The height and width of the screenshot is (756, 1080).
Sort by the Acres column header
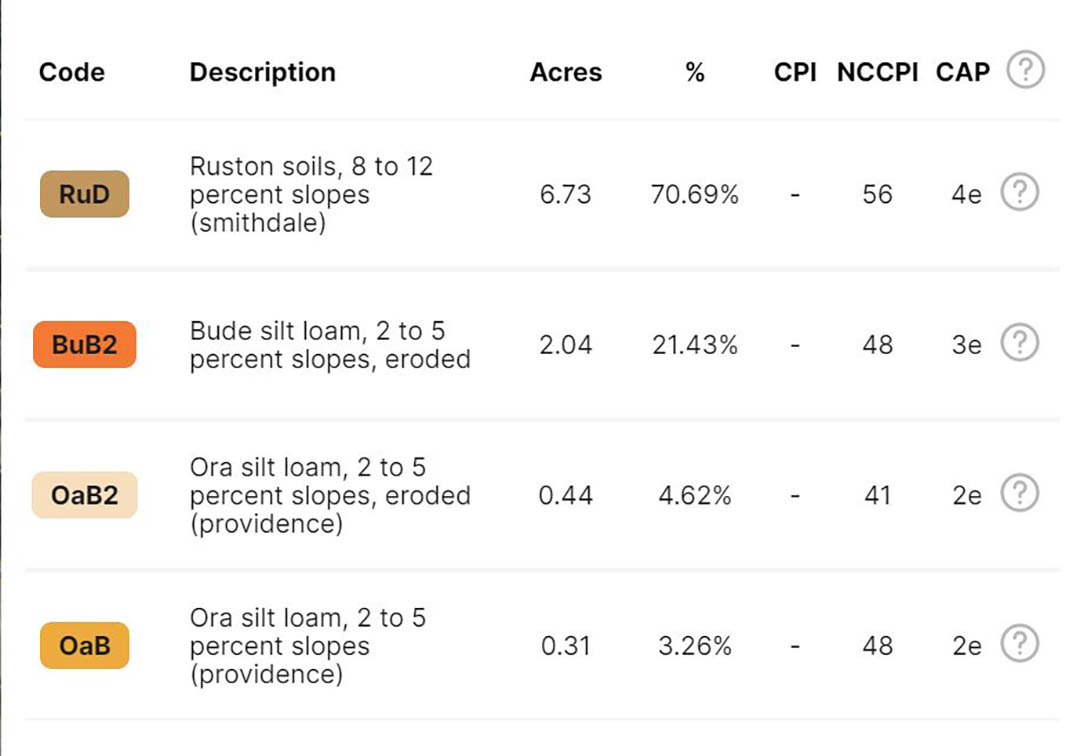click(x=565, y=72)
